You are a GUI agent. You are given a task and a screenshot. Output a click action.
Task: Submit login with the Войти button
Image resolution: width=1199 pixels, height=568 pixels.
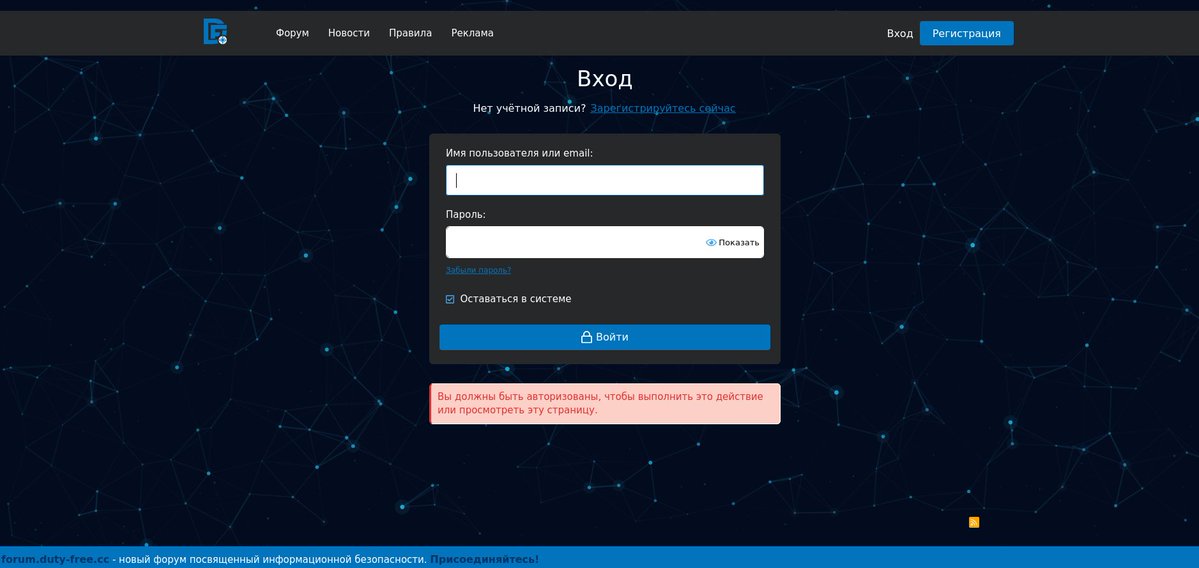point(604,337)
